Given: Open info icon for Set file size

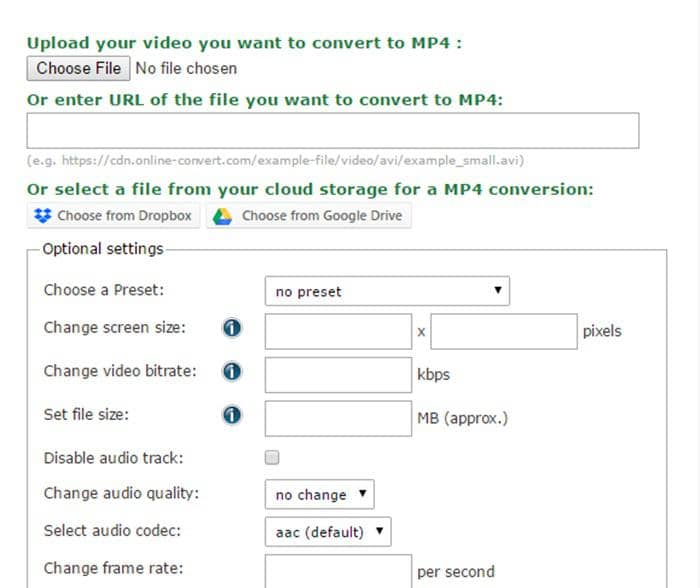Looking at the screenshot, I should (232, 415).
